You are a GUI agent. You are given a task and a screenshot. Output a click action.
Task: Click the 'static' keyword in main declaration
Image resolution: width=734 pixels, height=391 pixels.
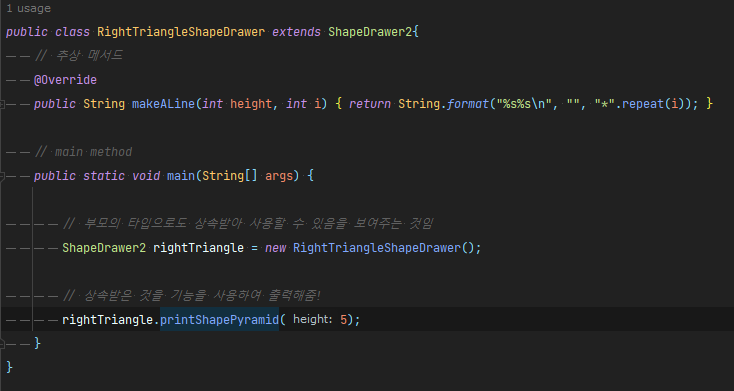104,176
